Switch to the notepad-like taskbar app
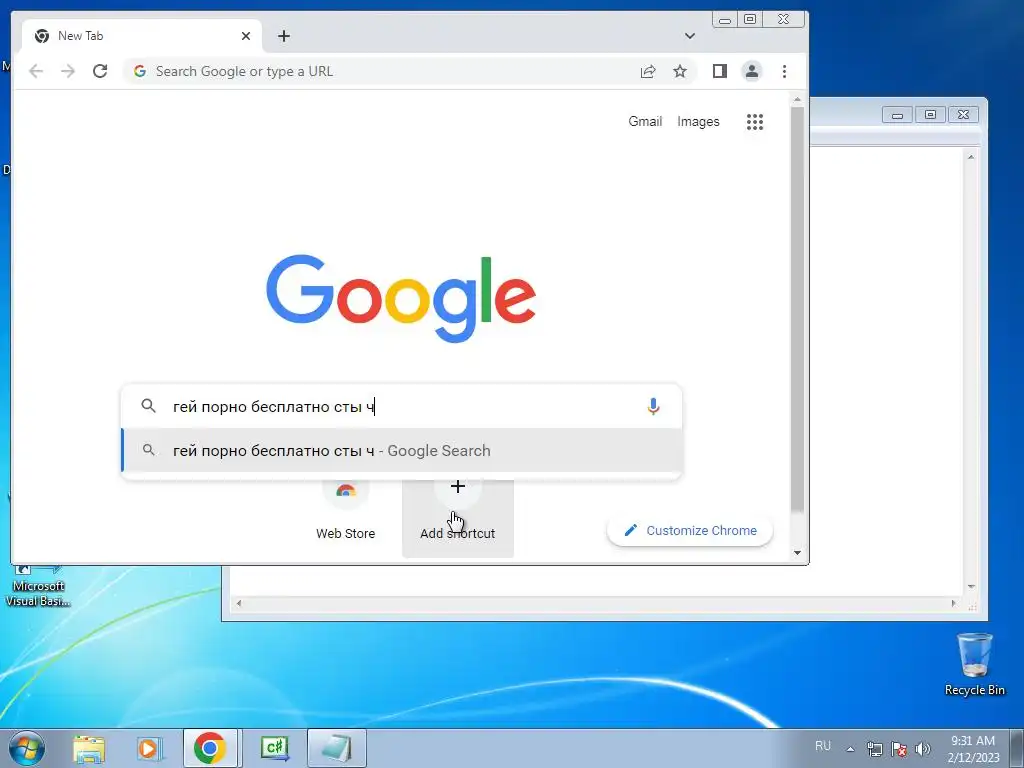Viewport: 1024px width, 768px height. tap(336, 748)
